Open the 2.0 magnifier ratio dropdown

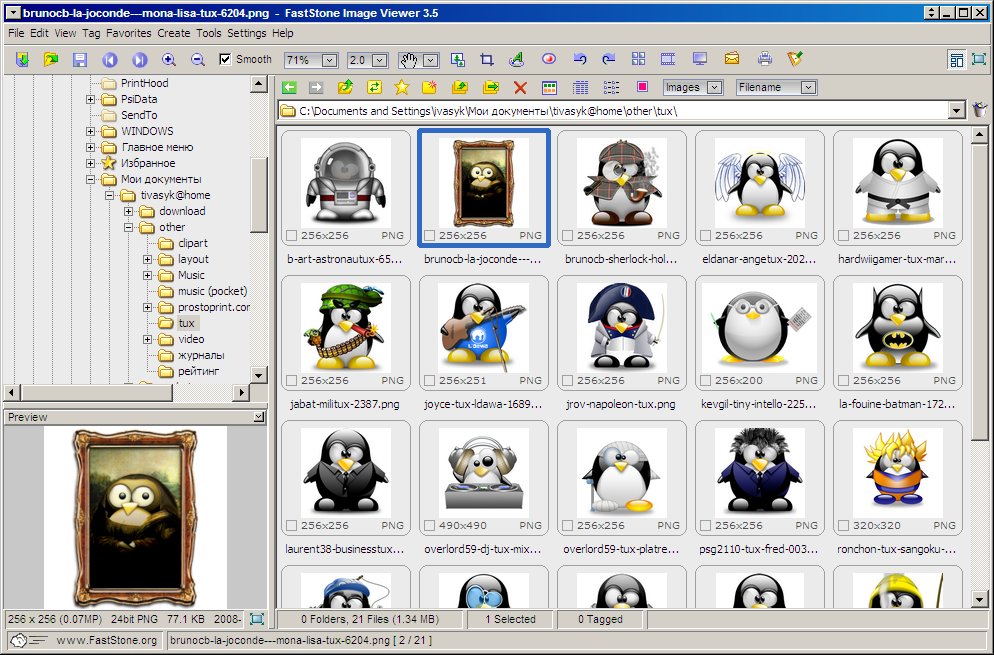(x=380, y=60)
